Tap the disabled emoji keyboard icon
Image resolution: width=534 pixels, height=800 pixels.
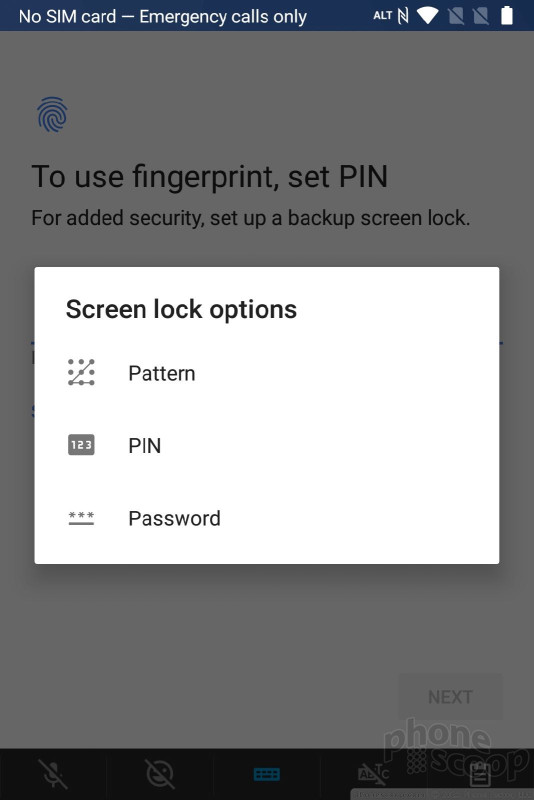pos(160,774)
